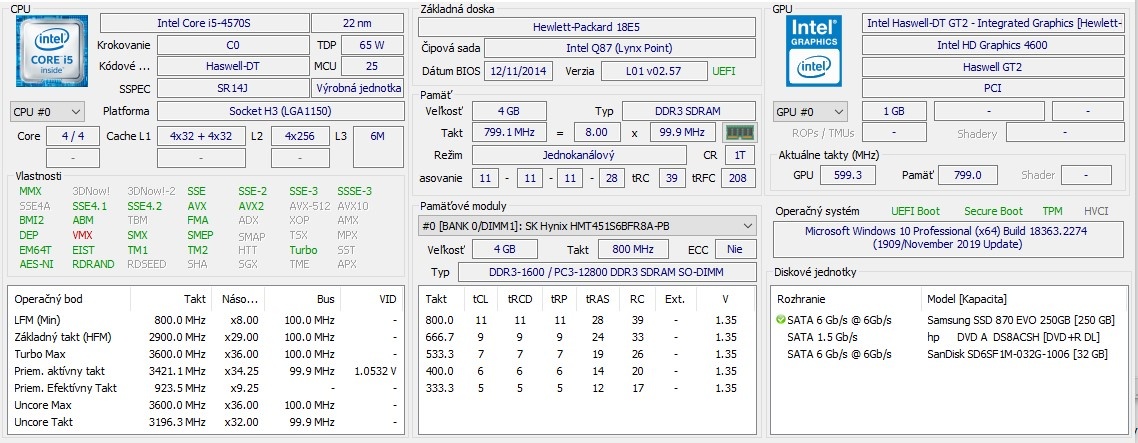Click the Intel Core i5 logo
The image size is (1138, 443).
[52, 51]
